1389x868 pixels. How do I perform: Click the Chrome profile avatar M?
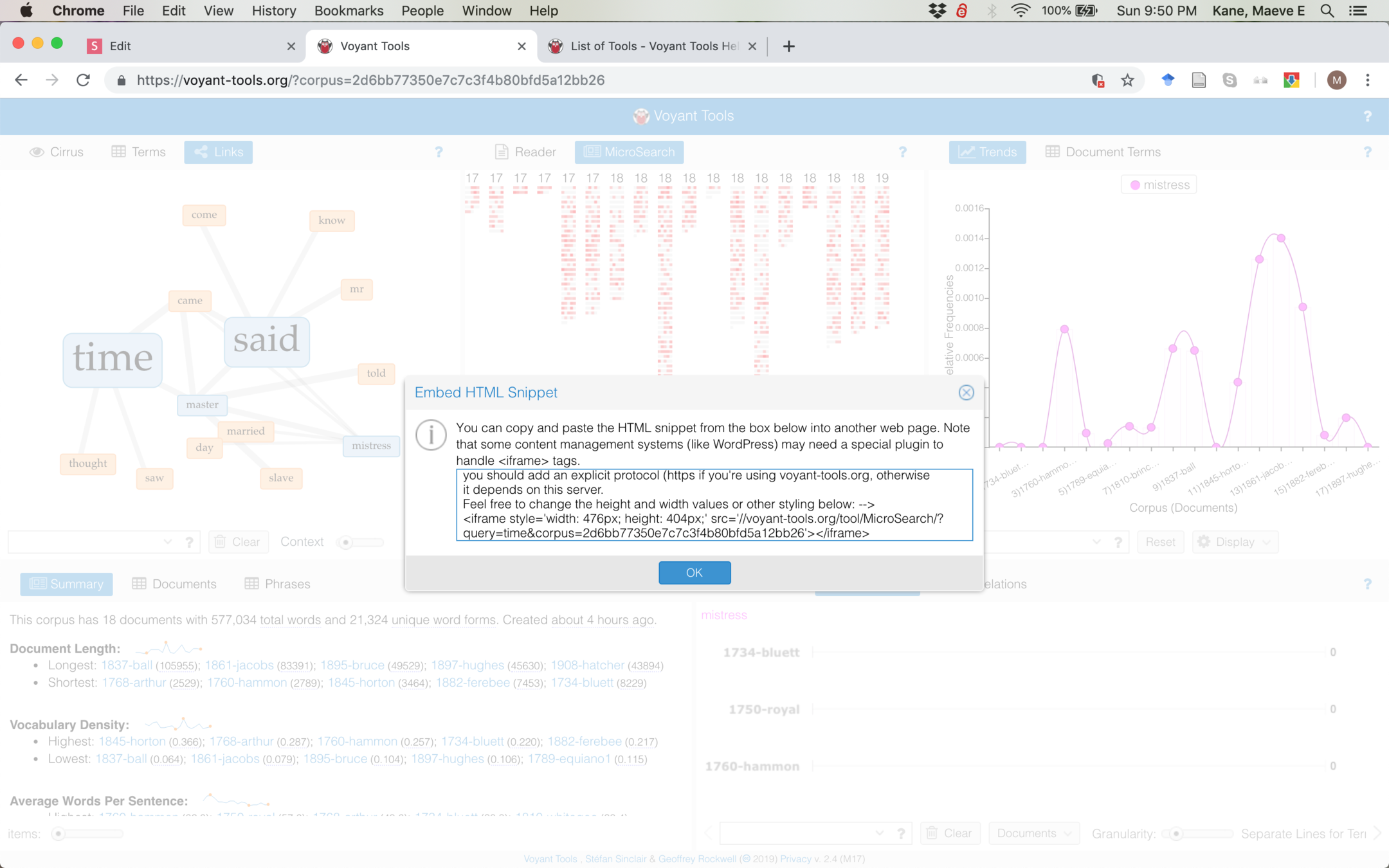coord(1336,80)
